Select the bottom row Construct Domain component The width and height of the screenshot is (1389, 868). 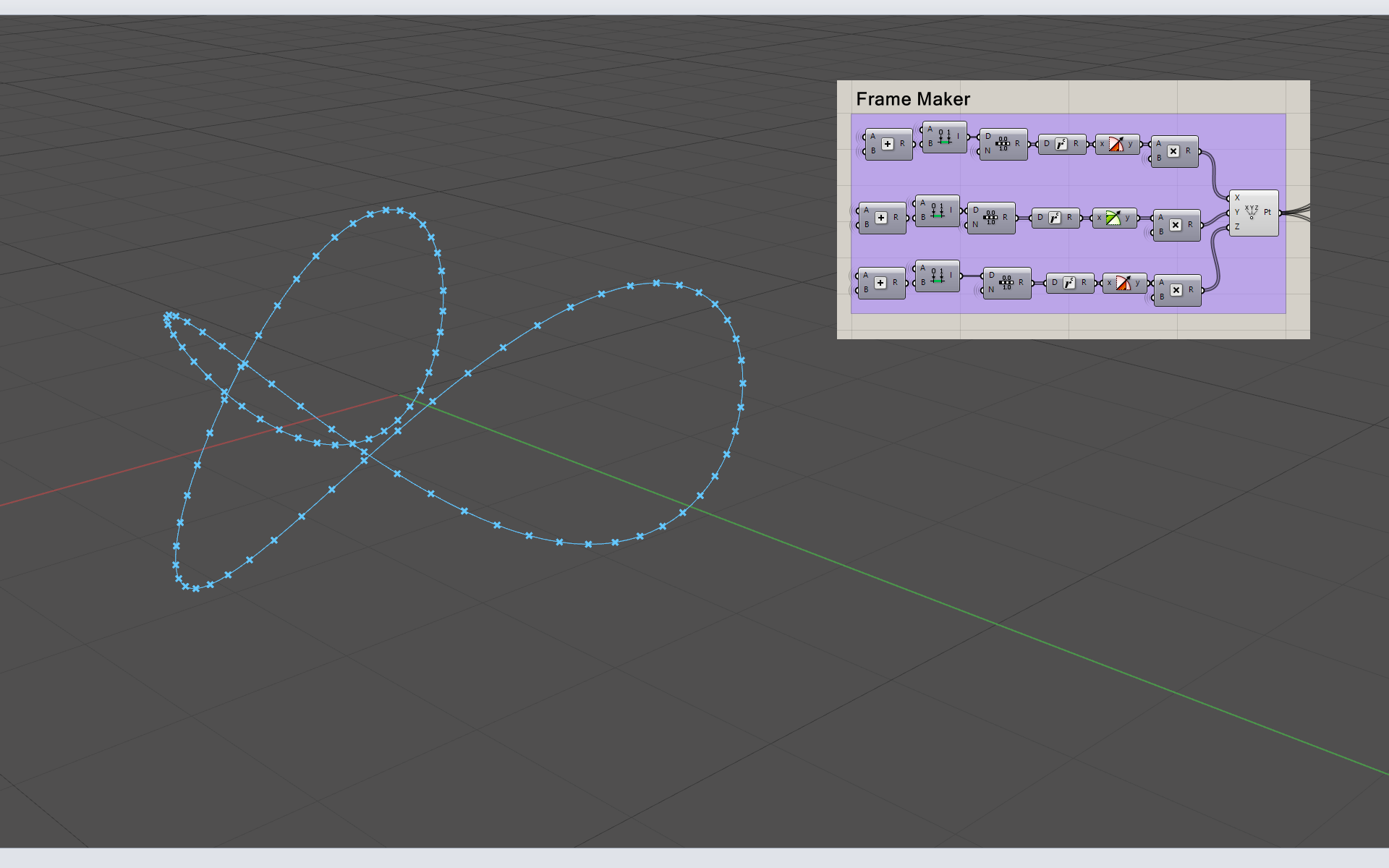coord(938,276)
